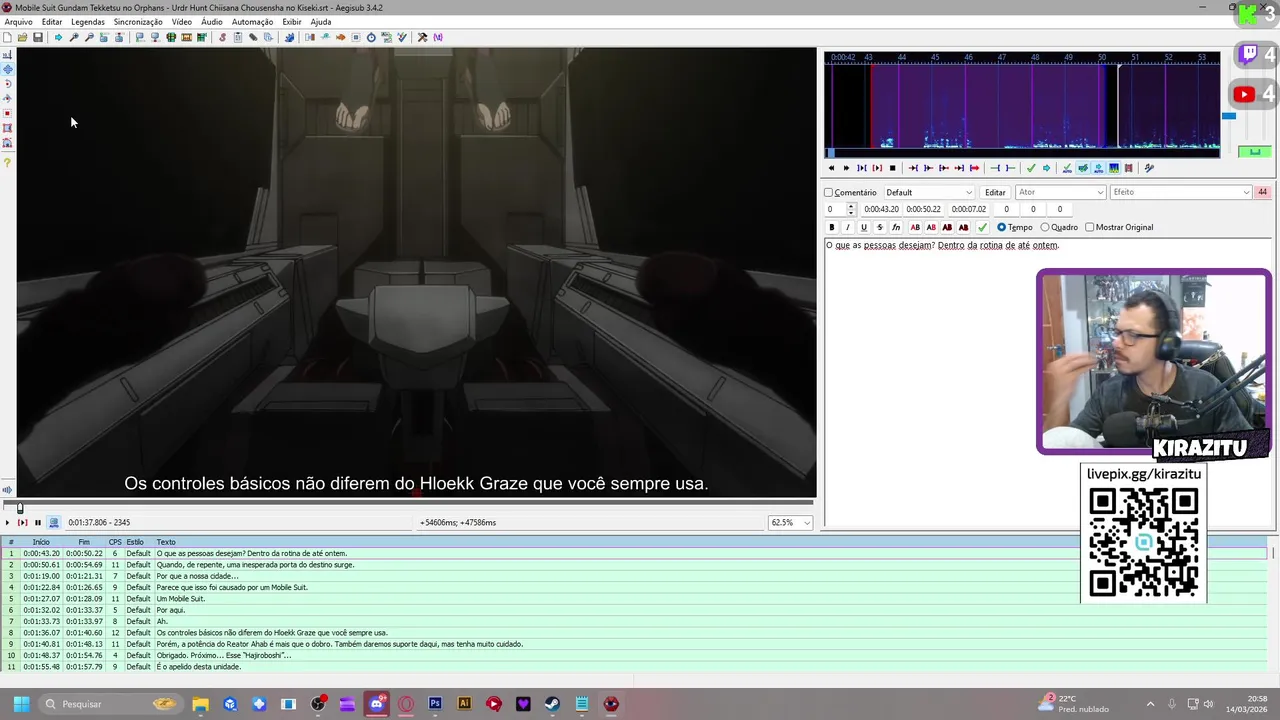
Task: Open the visual typesetting help question mark
Action: tap(8, 162)
